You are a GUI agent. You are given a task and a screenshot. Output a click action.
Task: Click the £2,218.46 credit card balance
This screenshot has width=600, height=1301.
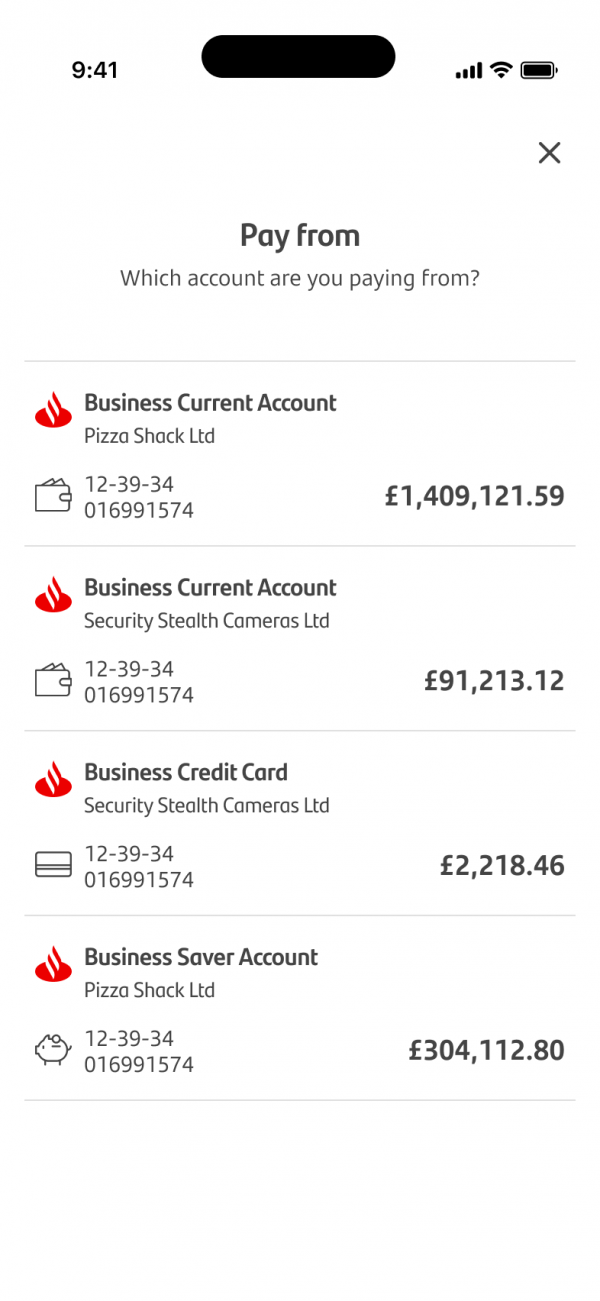(x=502, y=864)
